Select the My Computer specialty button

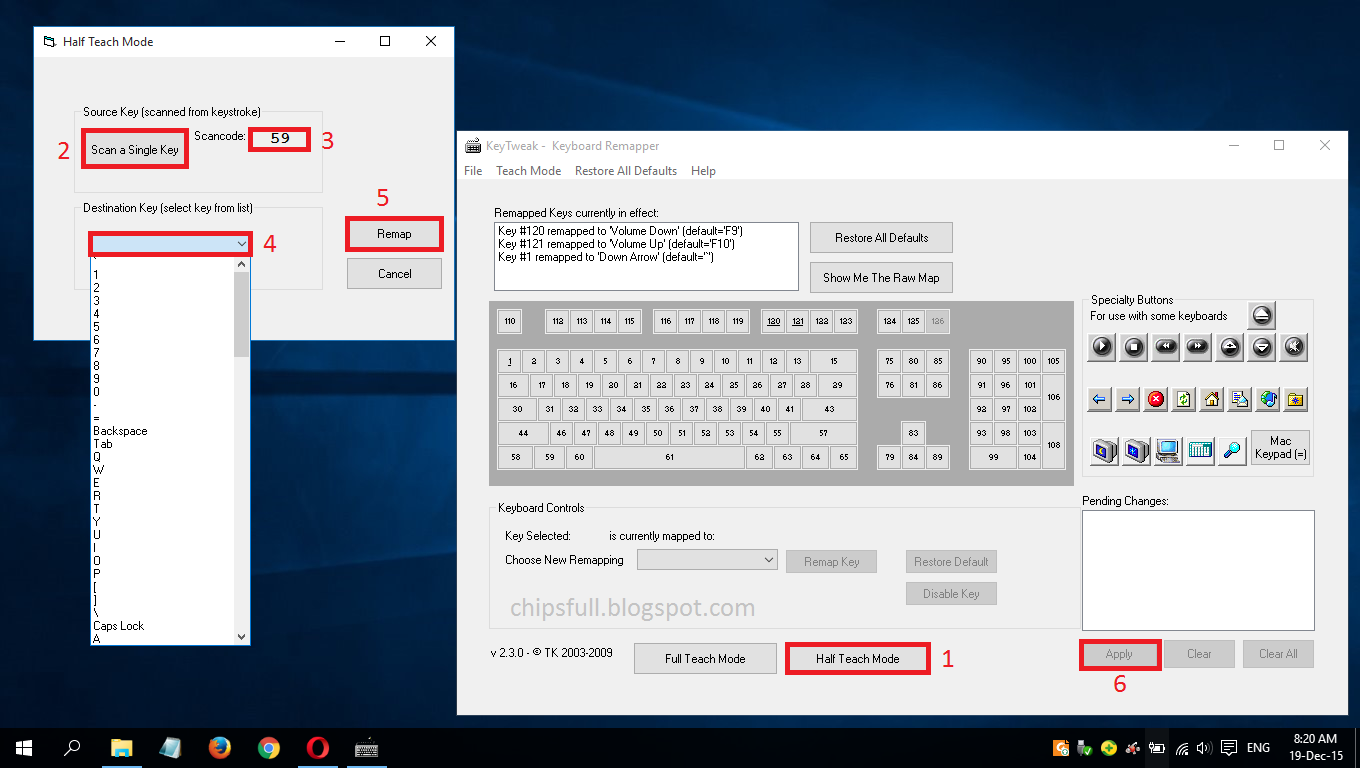(x=1168, y=450)
